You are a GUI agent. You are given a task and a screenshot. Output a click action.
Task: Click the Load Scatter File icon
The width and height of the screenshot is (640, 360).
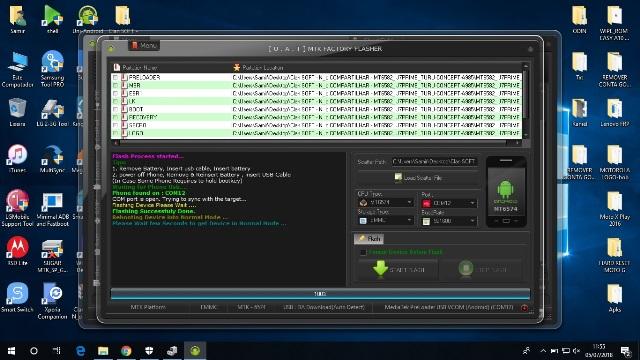[x=398, y=177]
